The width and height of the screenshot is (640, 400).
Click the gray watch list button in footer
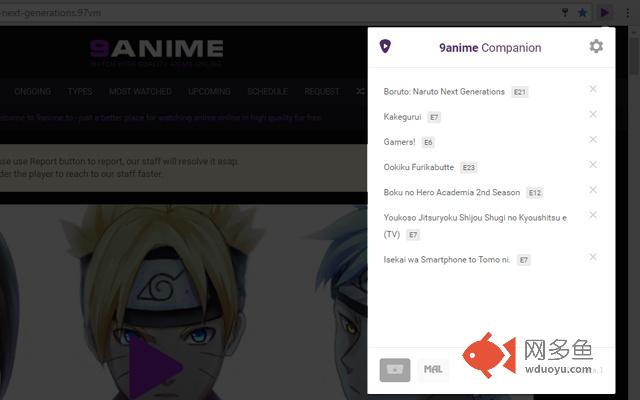coord(395,370)
